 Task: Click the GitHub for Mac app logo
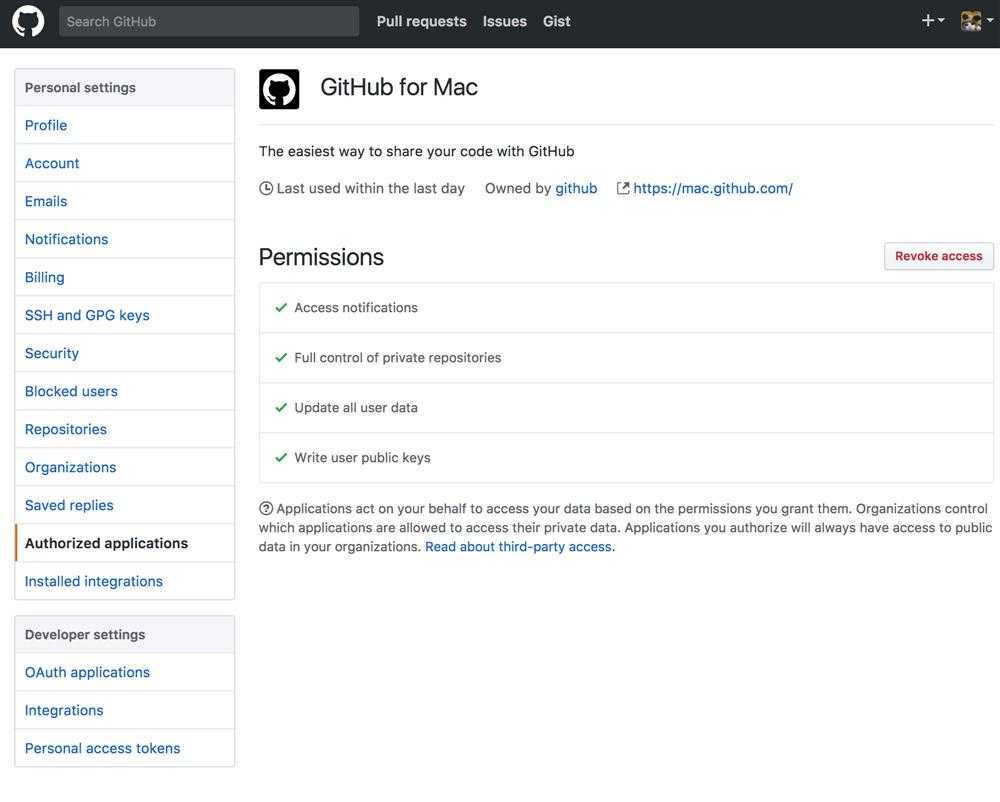[x=279, y=89]
